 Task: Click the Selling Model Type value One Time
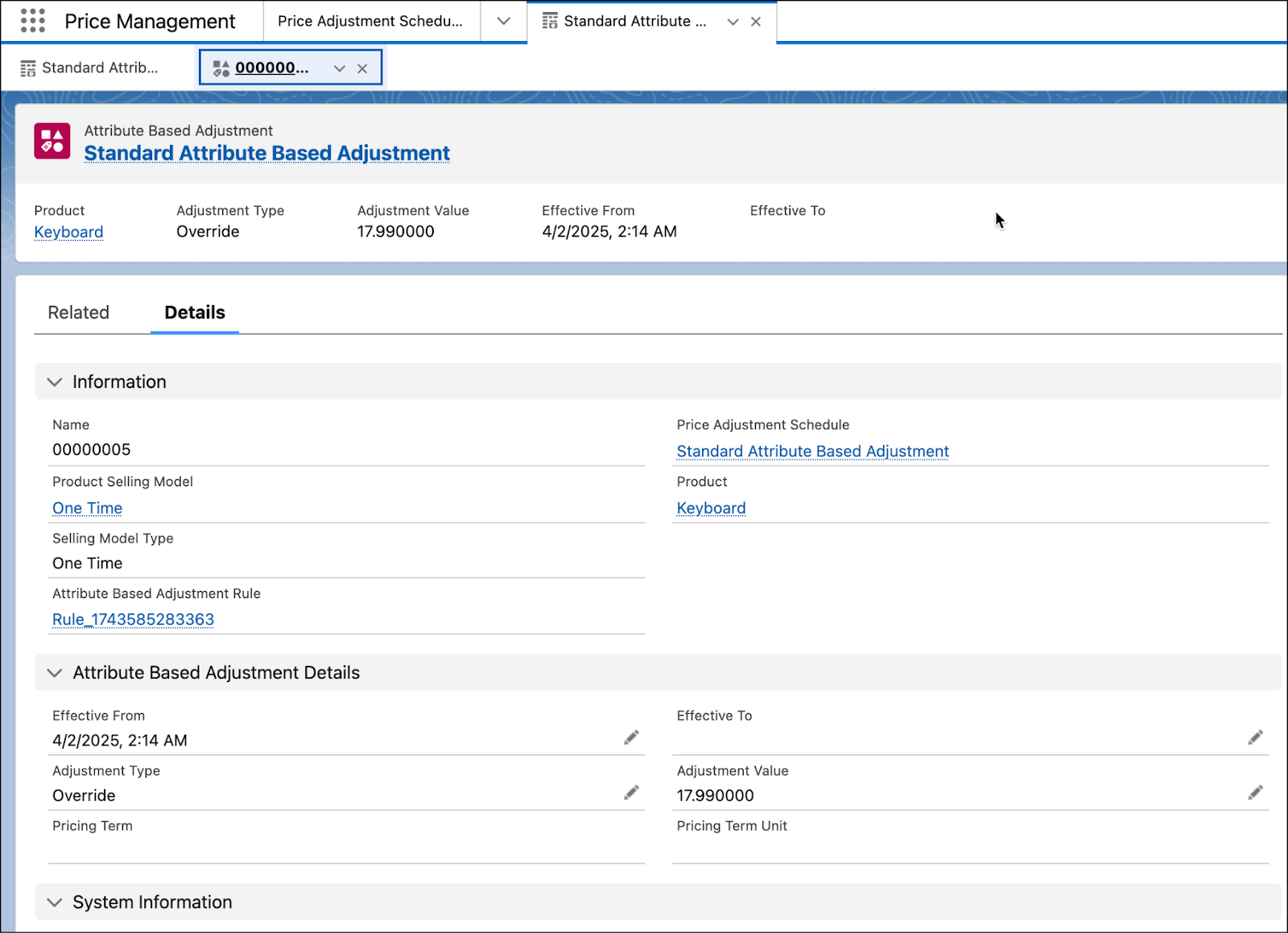click(88, 564)
